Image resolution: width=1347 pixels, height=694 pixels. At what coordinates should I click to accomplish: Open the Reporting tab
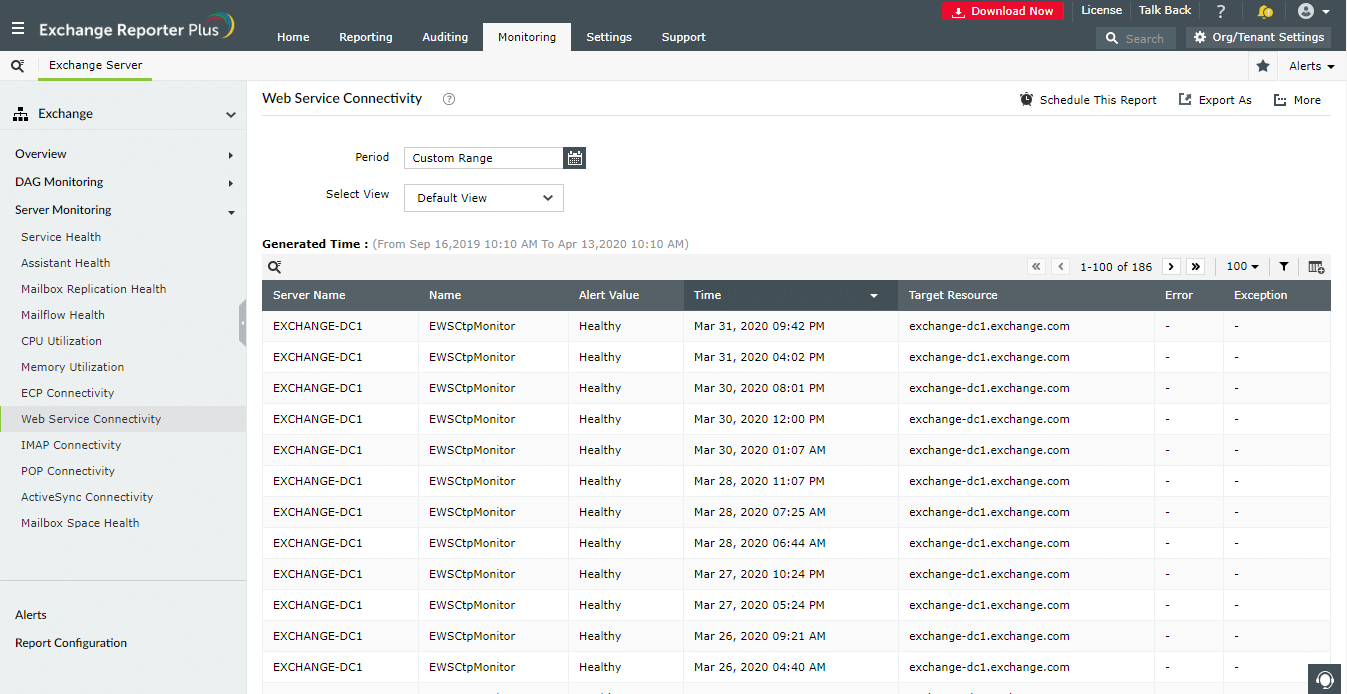[x=366, y=37]
